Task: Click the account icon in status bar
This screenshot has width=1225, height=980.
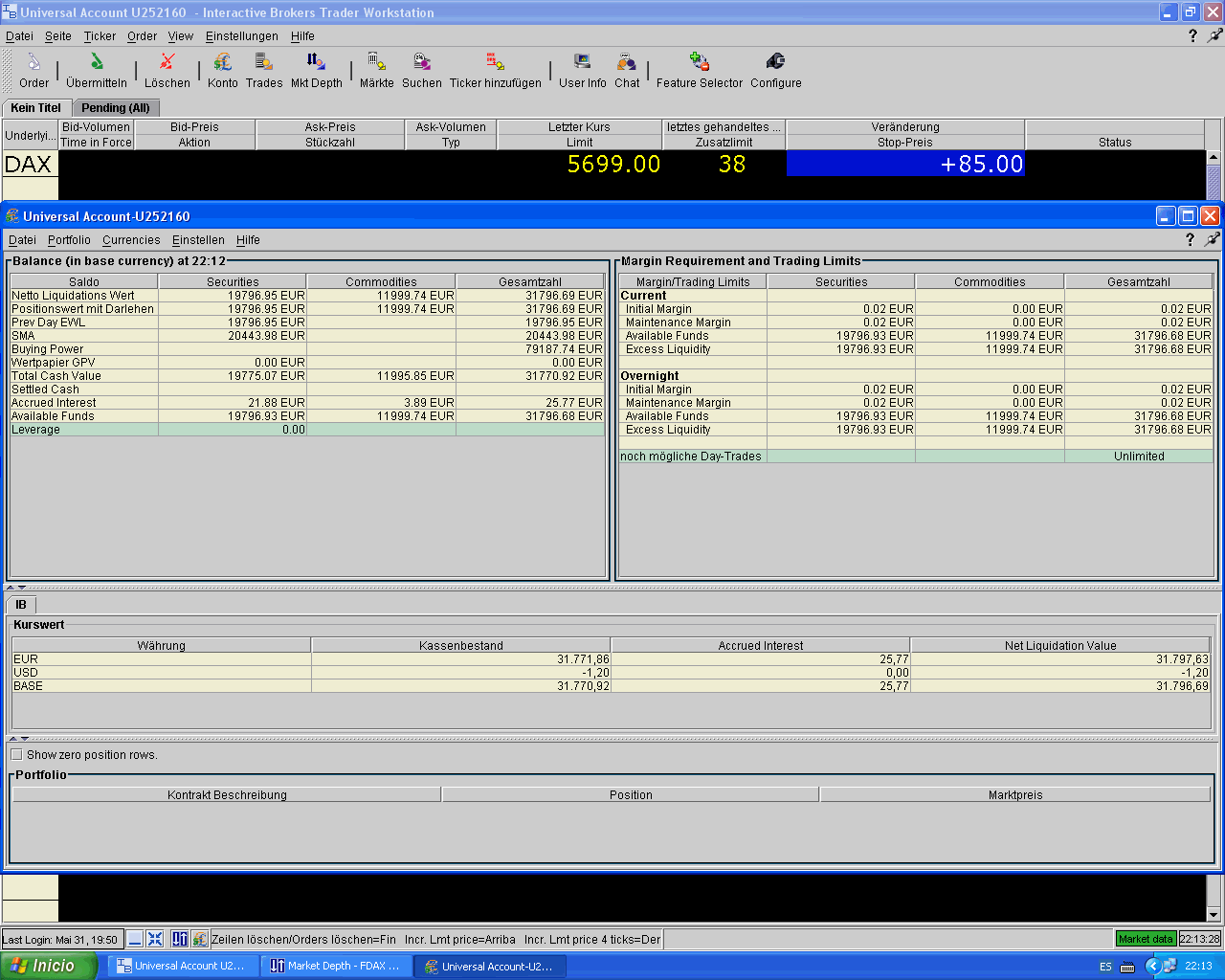Action: [x=200, y=939]
